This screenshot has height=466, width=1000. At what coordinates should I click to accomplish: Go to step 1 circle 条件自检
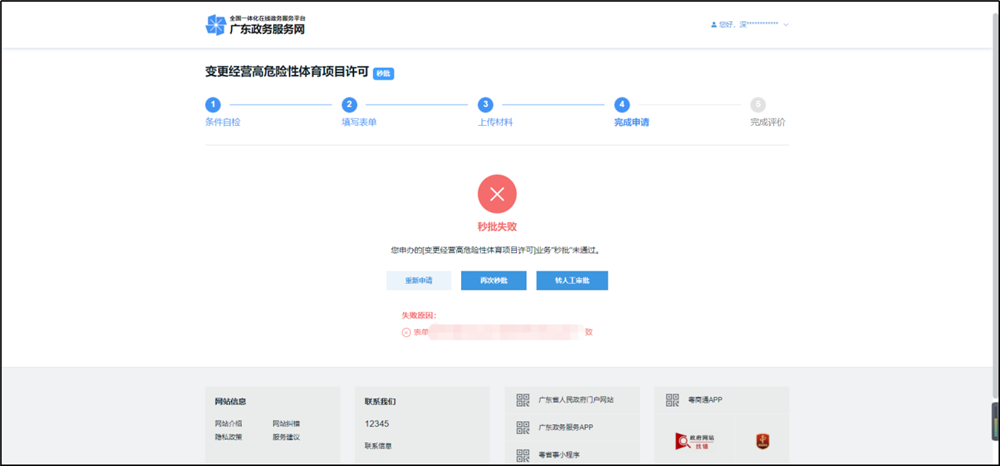click(x=212, y=105)
